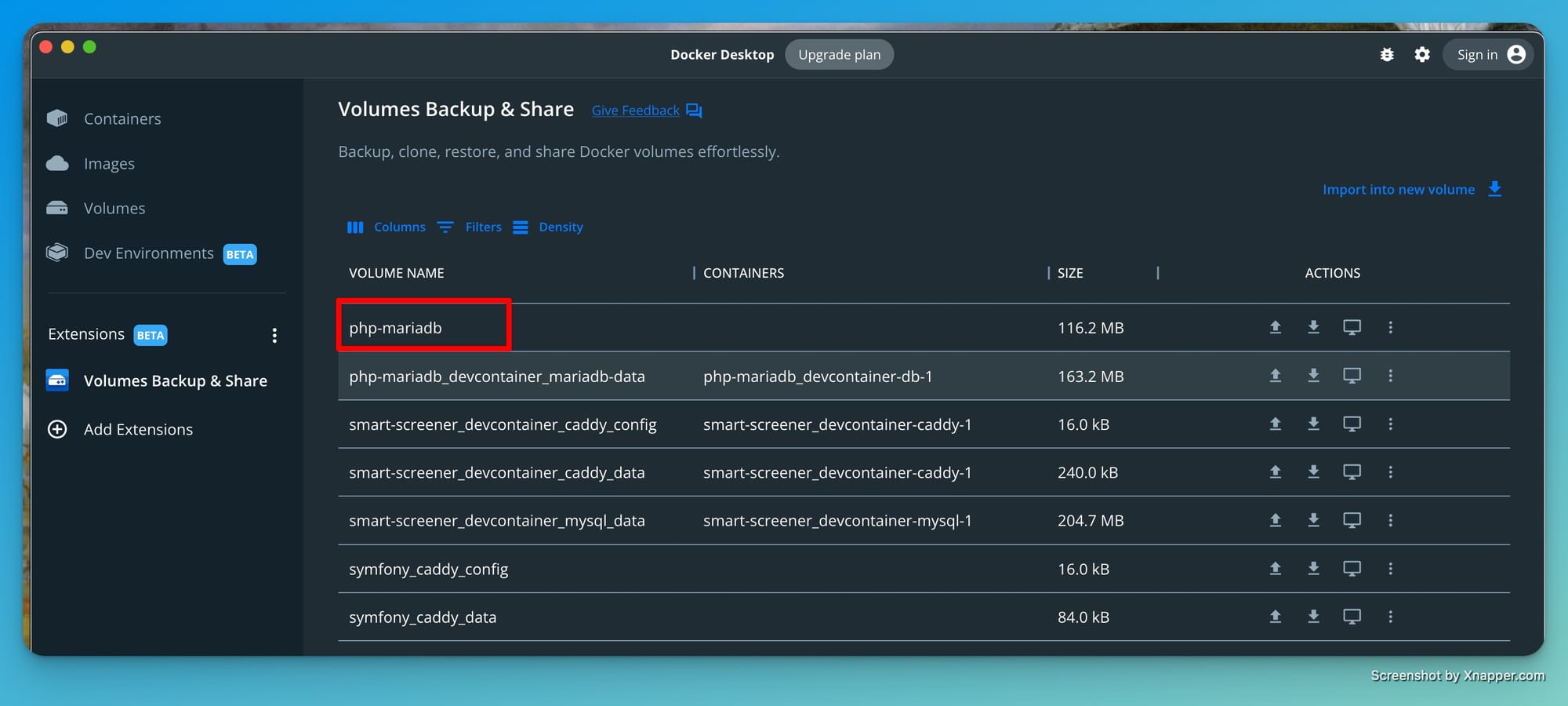Click the 240.0 kB size value
1568x706 pixels.
pyautogui.click(x=1087, y=472)
